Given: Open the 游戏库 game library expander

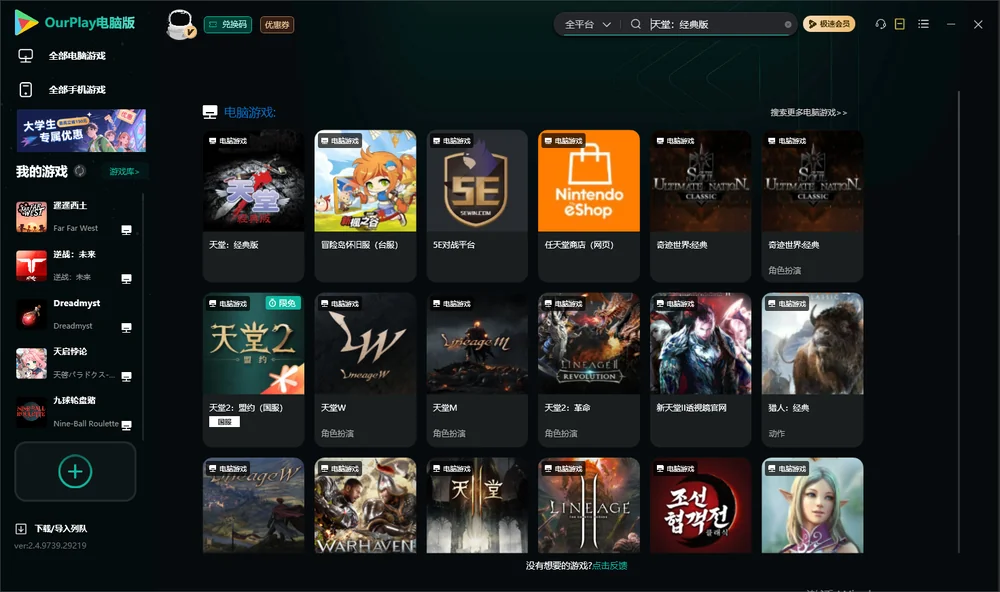Looking at the screenshot, I should (124, 172).
